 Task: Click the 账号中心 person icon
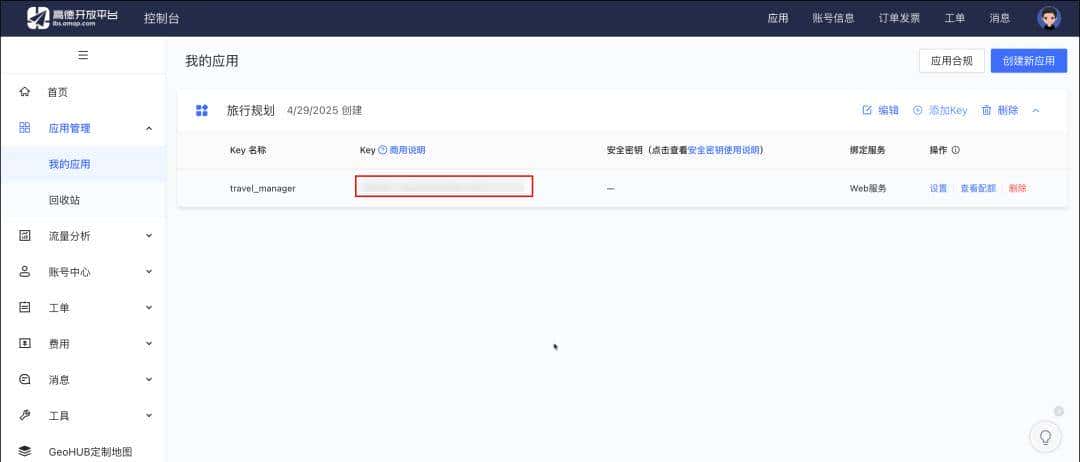click(x=25, y=271)
